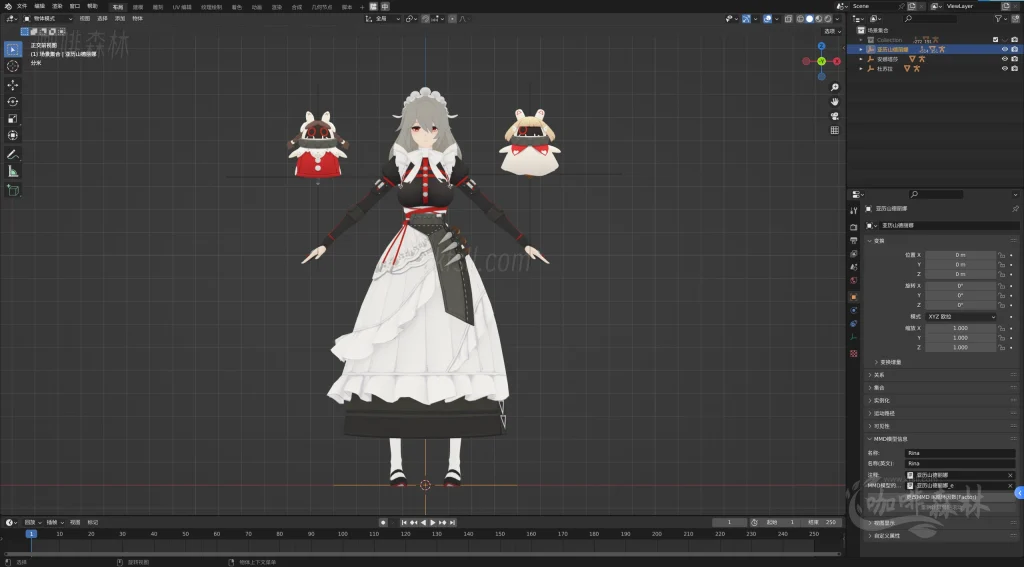Click the viewport zoom magnifier icon
The width and height of the screenshot is (1024, 567).
coord(835,88)
